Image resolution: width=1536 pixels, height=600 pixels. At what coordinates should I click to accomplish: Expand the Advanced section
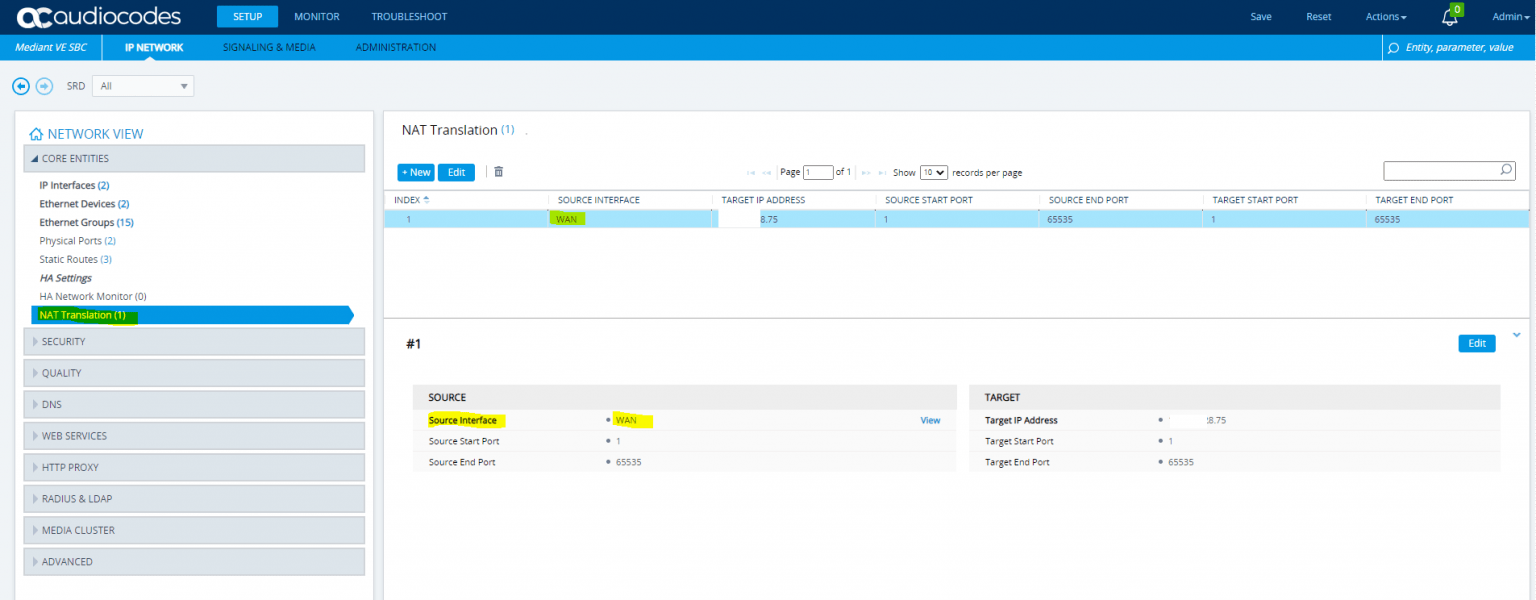pos(195,562)
